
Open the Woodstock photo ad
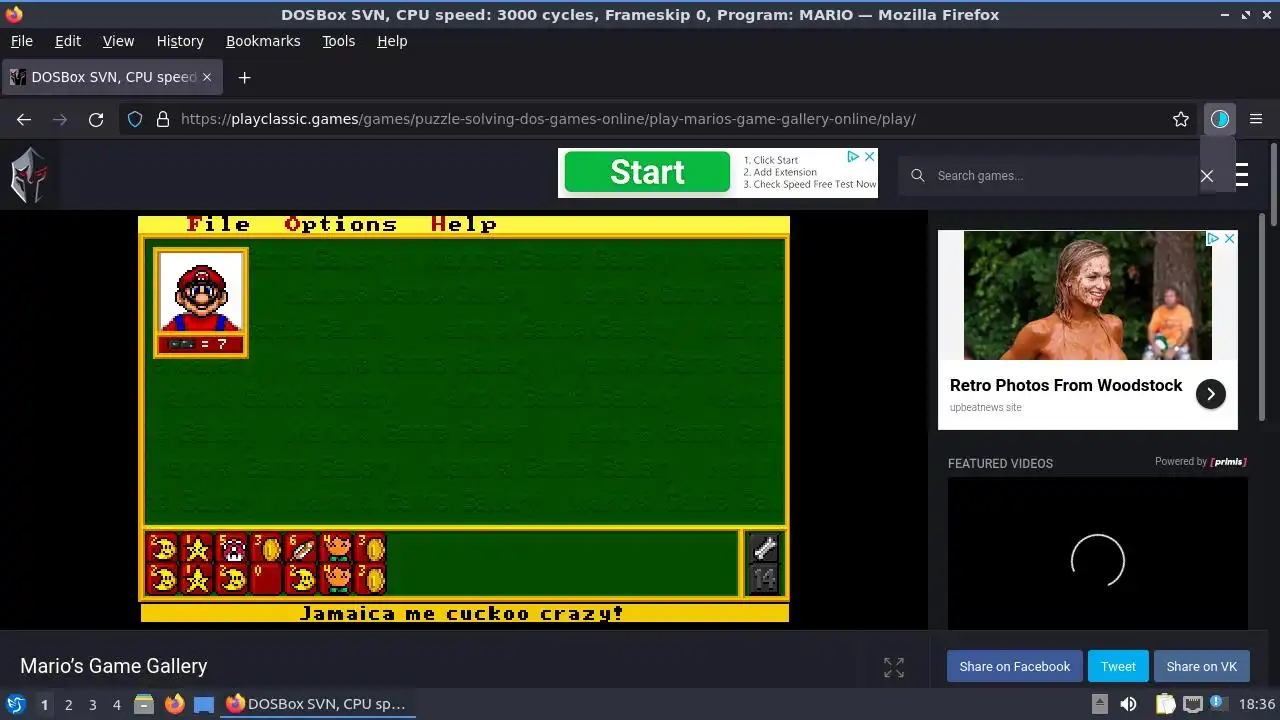point(1088,295)
